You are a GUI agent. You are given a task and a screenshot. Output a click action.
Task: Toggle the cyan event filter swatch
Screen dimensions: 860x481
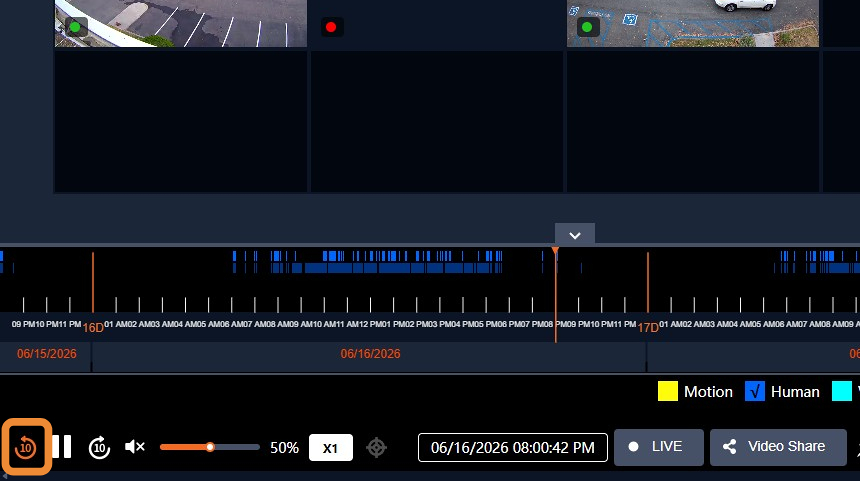(x=841, y=392)
